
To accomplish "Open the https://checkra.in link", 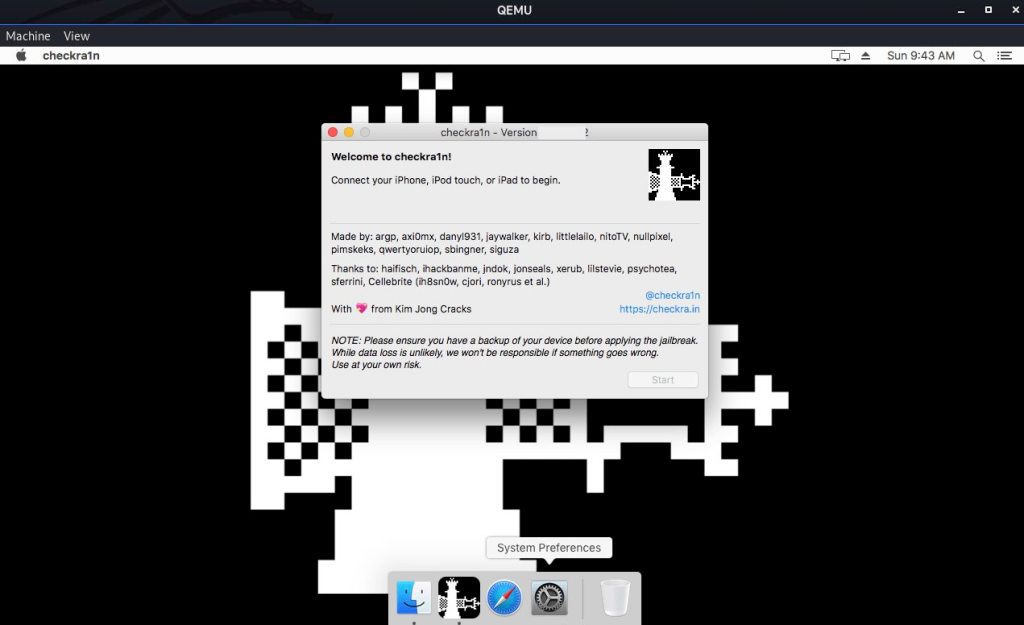I will click(x=659, y=309).
